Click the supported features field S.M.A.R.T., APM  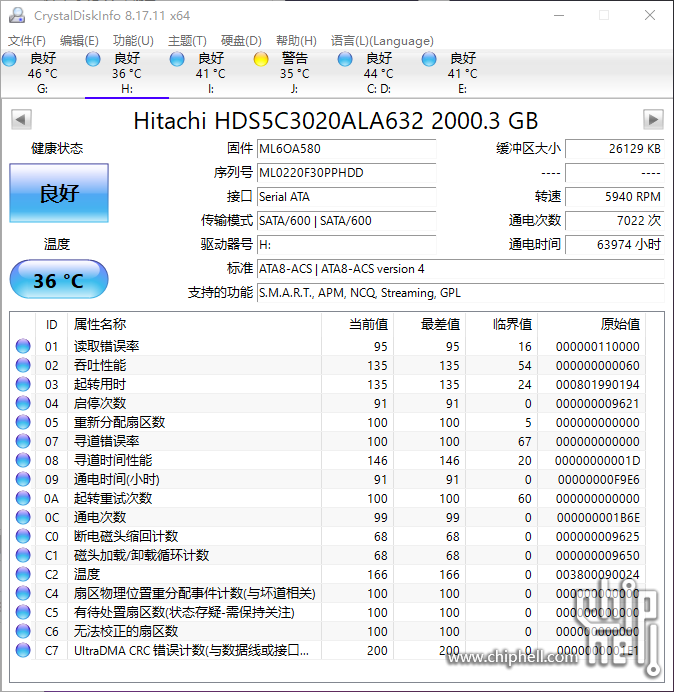tap(461, 293)
